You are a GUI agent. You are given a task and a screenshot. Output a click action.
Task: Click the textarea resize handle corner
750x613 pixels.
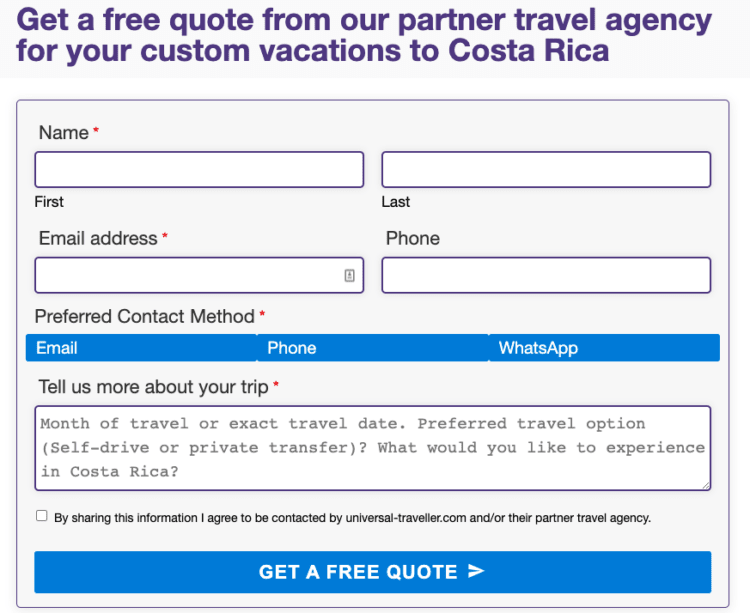tap(706, 485)
